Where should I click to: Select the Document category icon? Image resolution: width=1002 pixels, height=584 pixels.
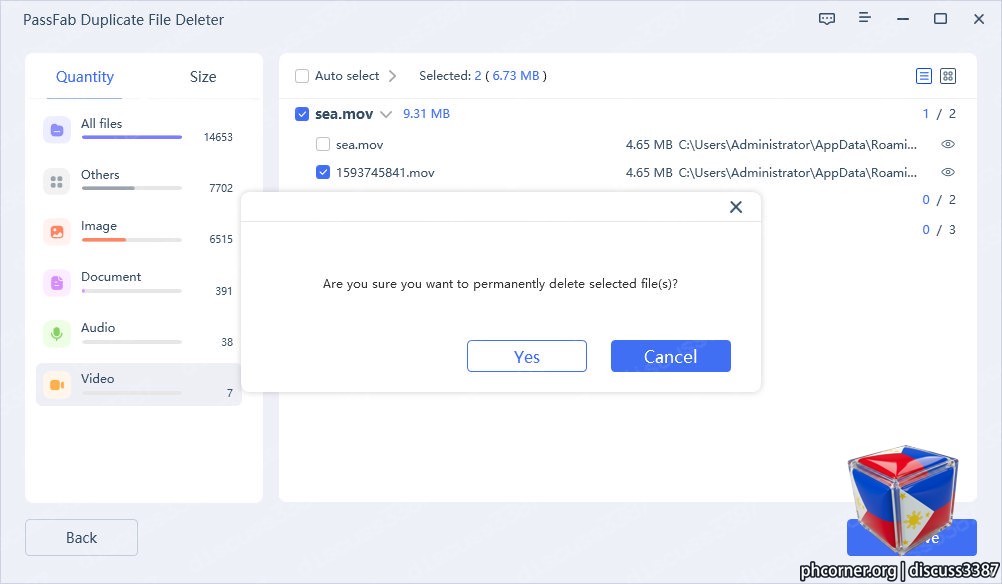57,282
